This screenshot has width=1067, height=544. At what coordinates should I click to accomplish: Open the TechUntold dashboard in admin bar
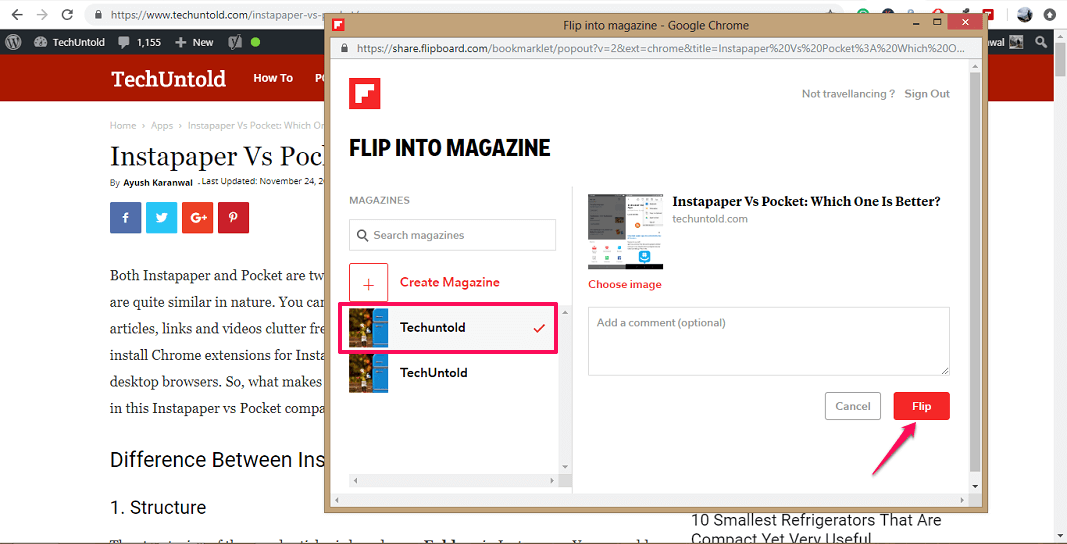[69, 42]
